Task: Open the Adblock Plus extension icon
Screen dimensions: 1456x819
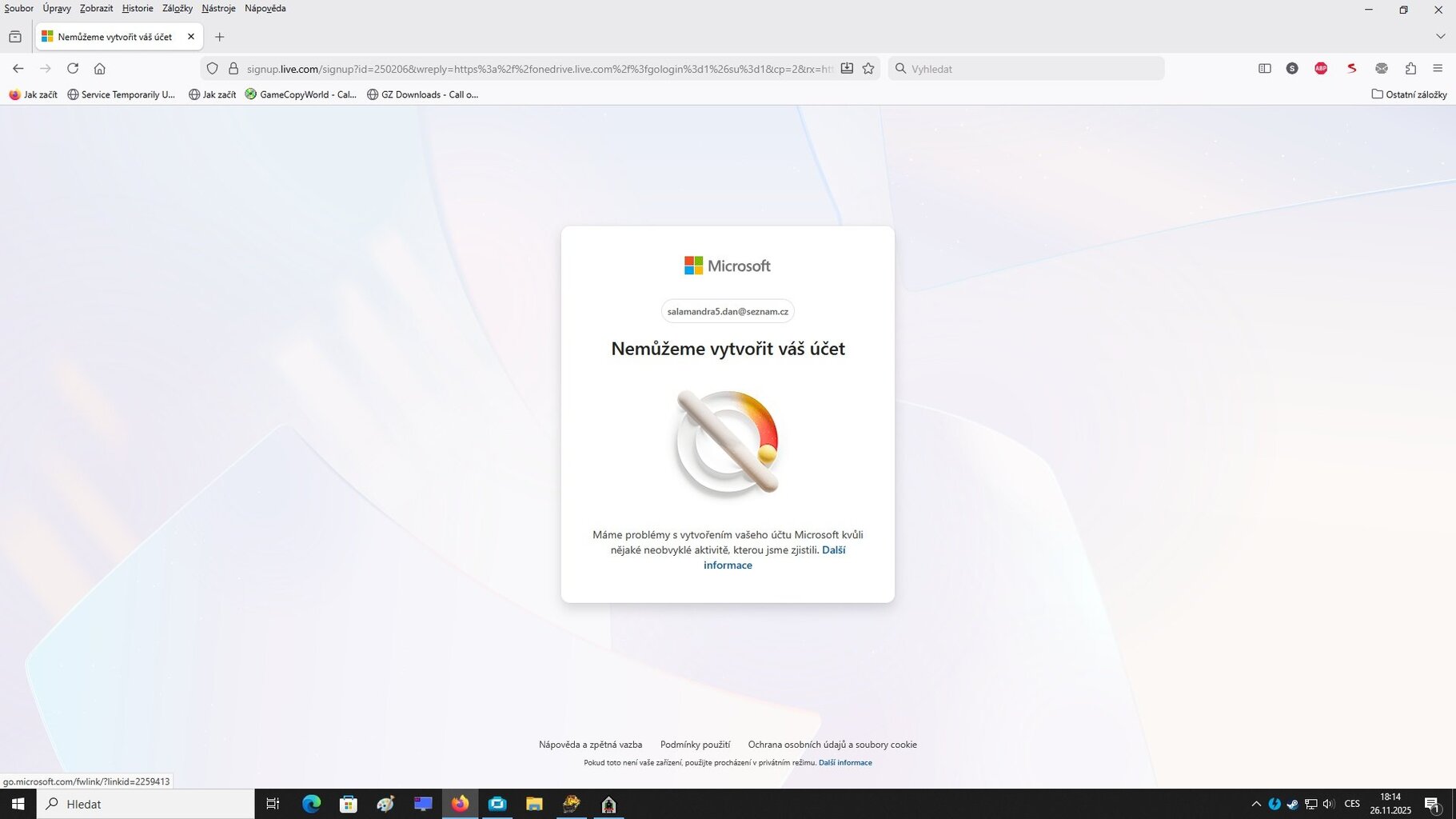Action: 1321,69
